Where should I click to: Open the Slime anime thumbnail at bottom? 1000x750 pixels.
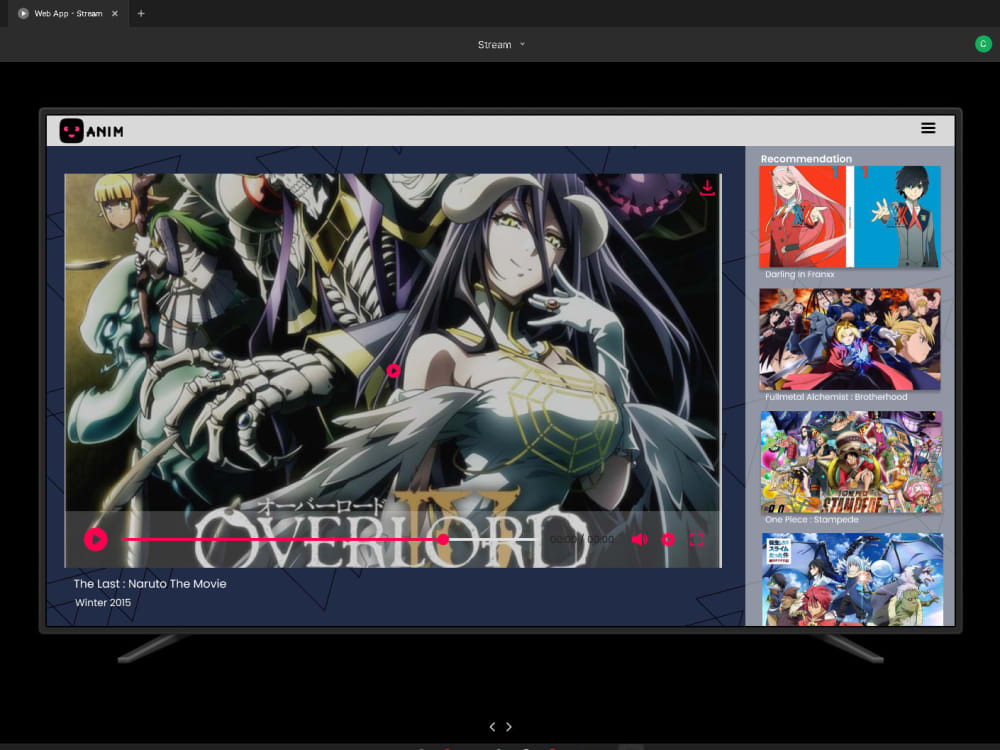coord(852,579)
